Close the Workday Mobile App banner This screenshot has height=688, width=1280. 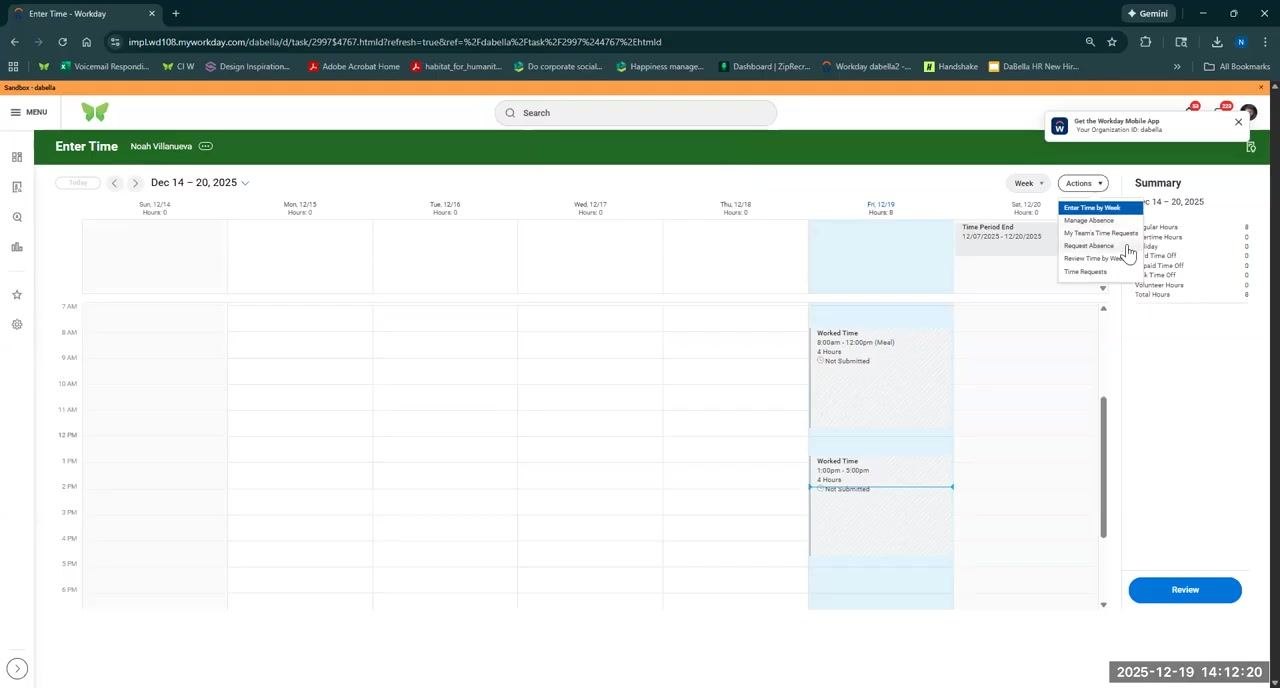(1238, 122)
